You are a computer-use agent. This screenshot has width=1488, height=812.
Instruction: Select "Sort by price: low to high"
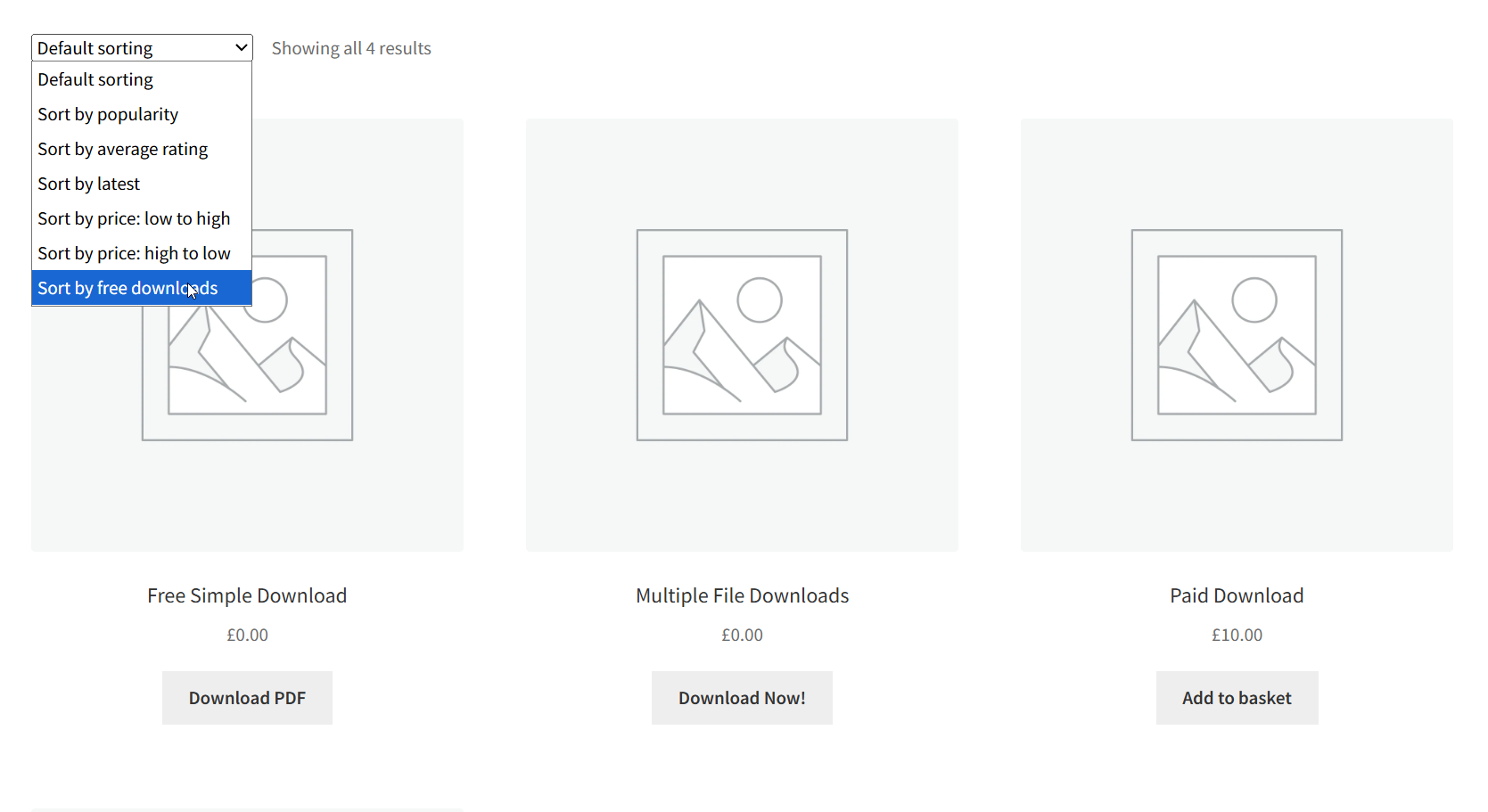(134, 218)
